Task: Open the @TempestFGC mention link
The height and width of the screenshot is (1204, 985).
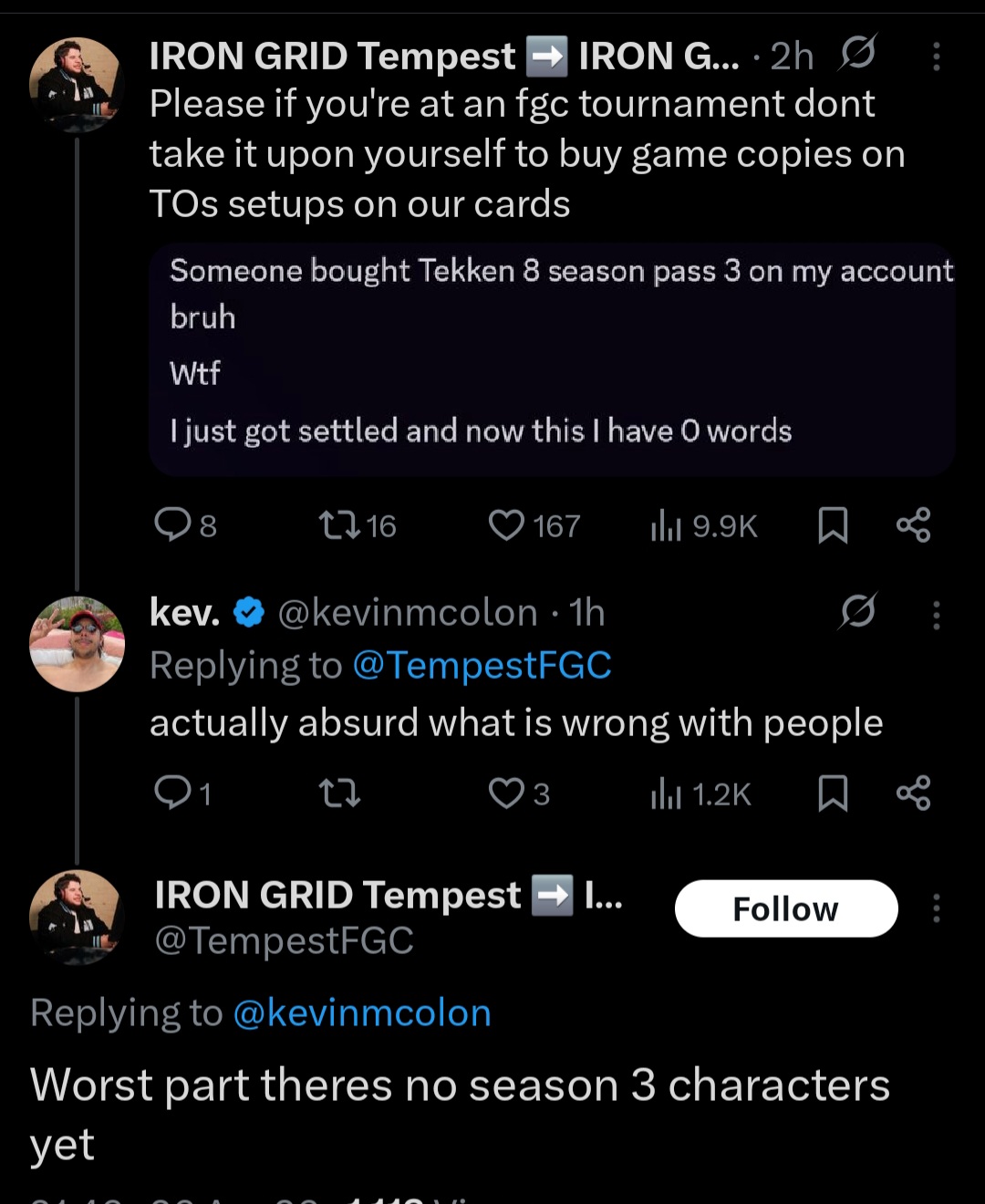Action: [481, 665]
